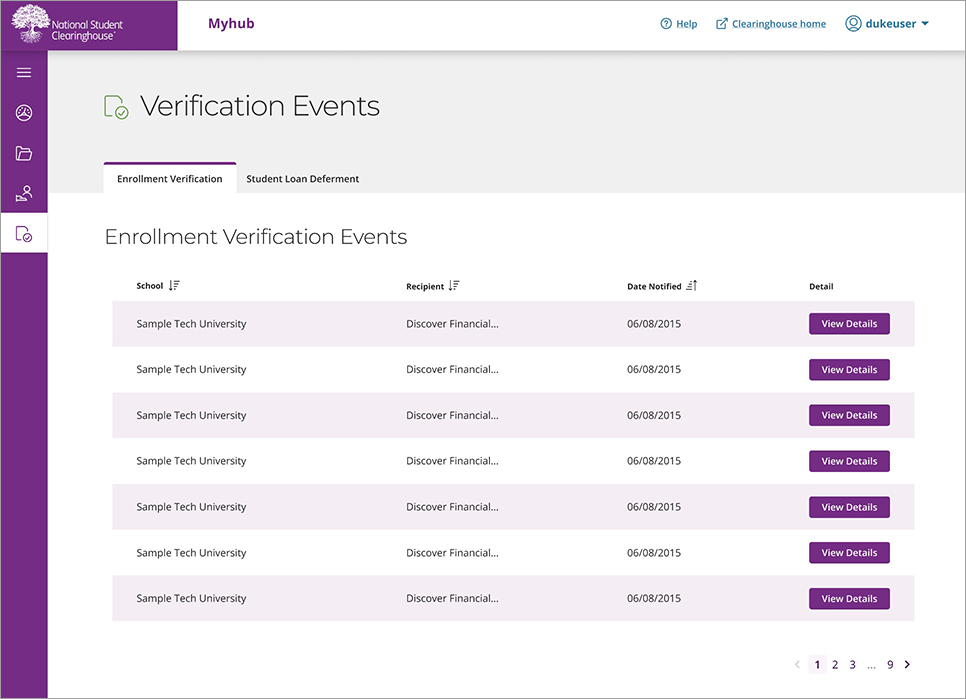The width and height of the screenshot is (966, 699).
Task: Click View Details in second row
Action: (849, 370)
